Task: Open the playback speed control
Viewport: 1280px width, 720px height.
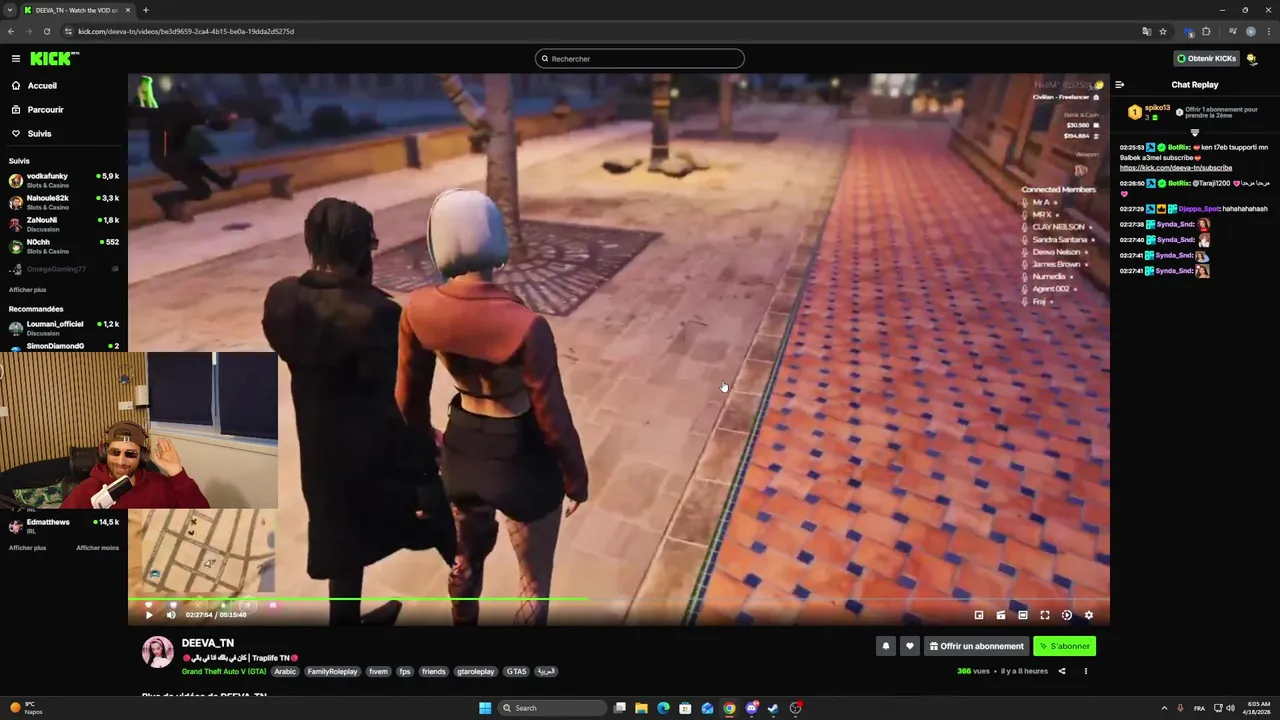Action: 1067,615
